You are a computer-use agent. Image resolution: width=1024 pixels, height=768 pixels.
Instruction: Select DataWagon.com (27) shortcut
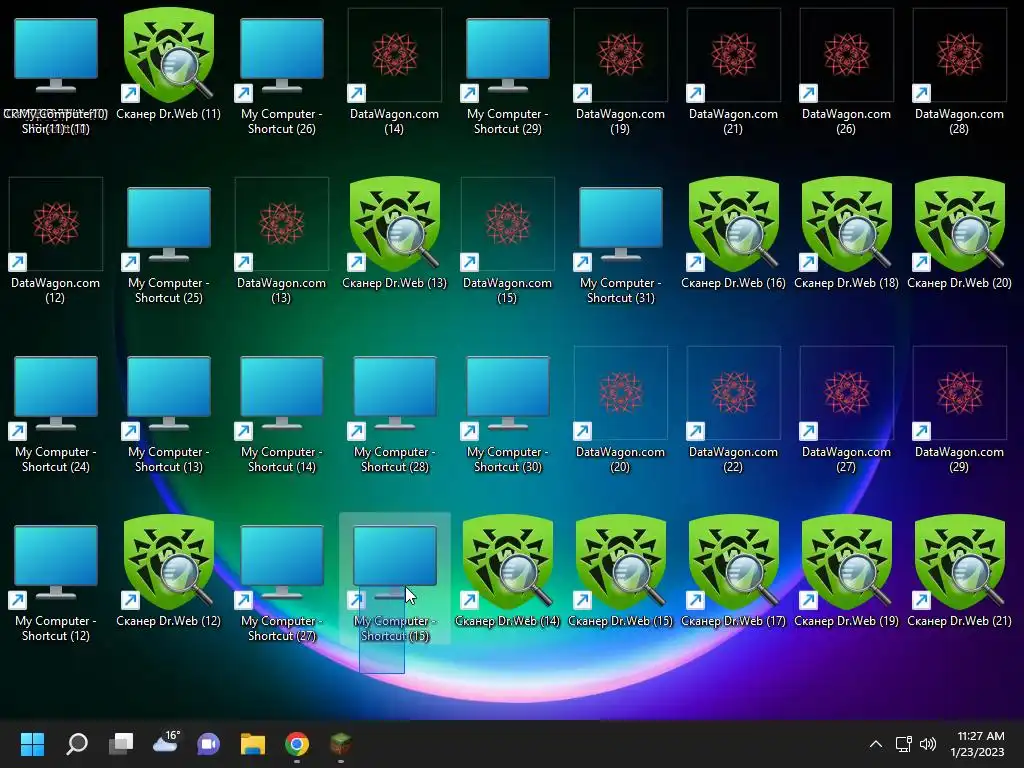846,410
